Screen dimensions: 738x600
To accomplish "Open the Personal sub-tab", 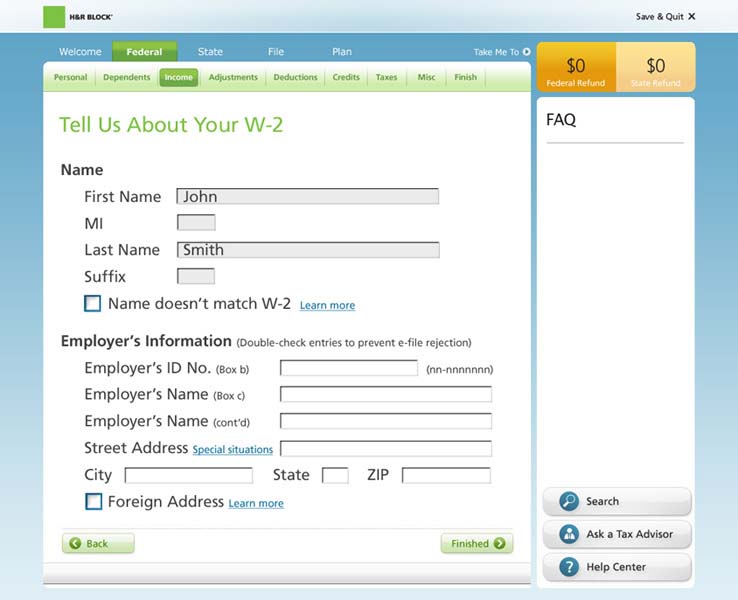I will click(x=71, y=77).
